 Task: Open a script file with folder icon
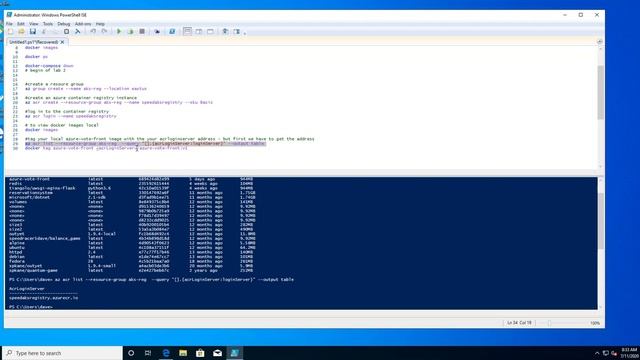21,31
